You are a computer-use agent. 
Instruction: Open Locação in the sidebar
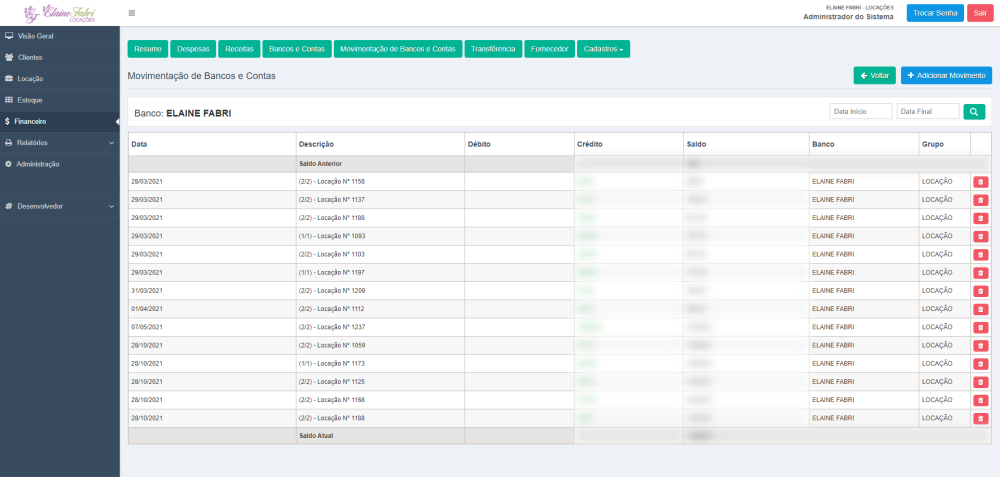click(60, 79)
